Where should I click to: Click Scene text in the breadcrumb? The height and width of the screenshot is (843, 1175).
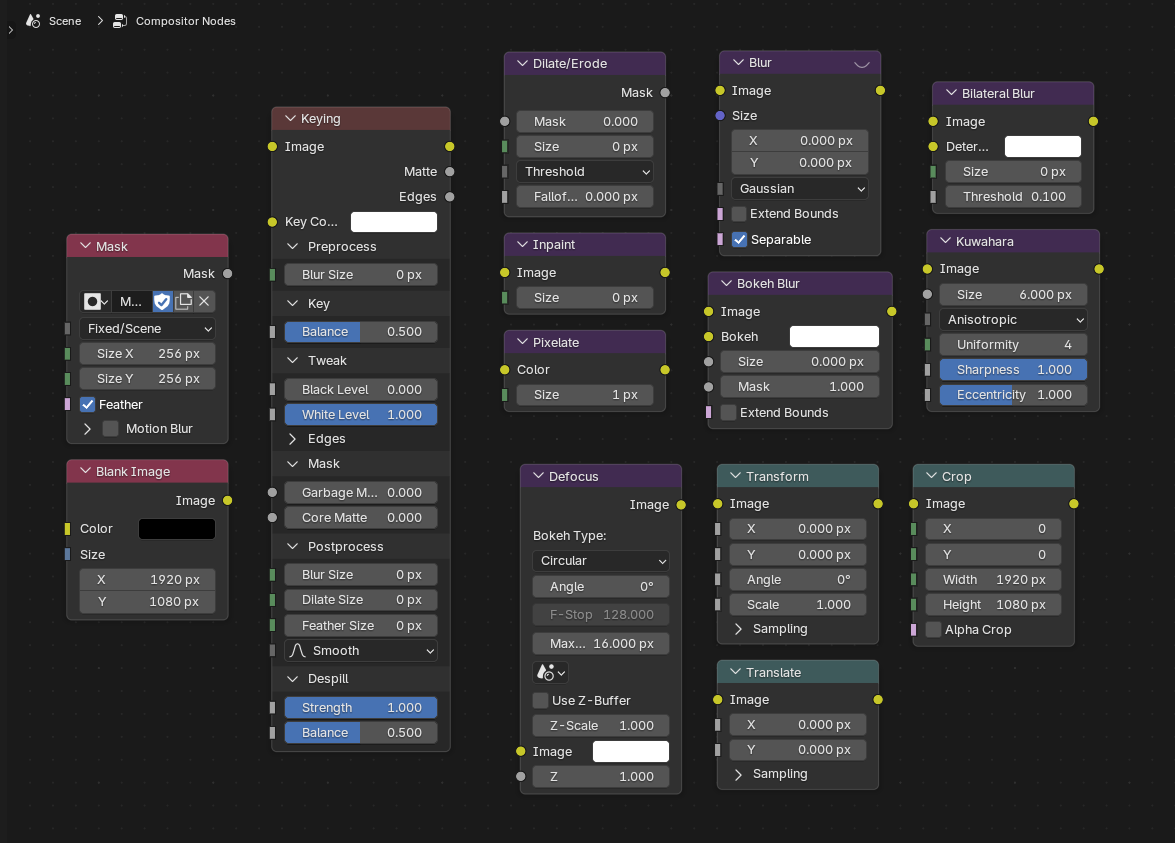click(x=65, y=21)
